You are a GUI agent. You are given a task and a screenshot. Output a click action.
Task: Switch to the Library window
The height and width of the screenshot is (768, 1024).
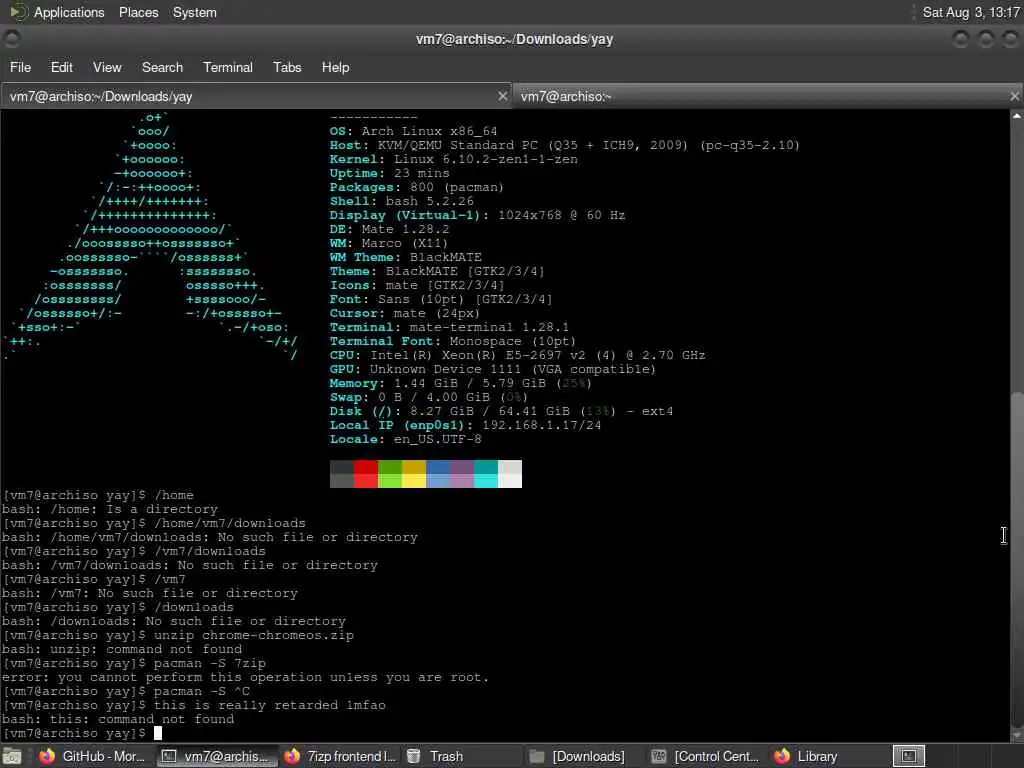829,756
